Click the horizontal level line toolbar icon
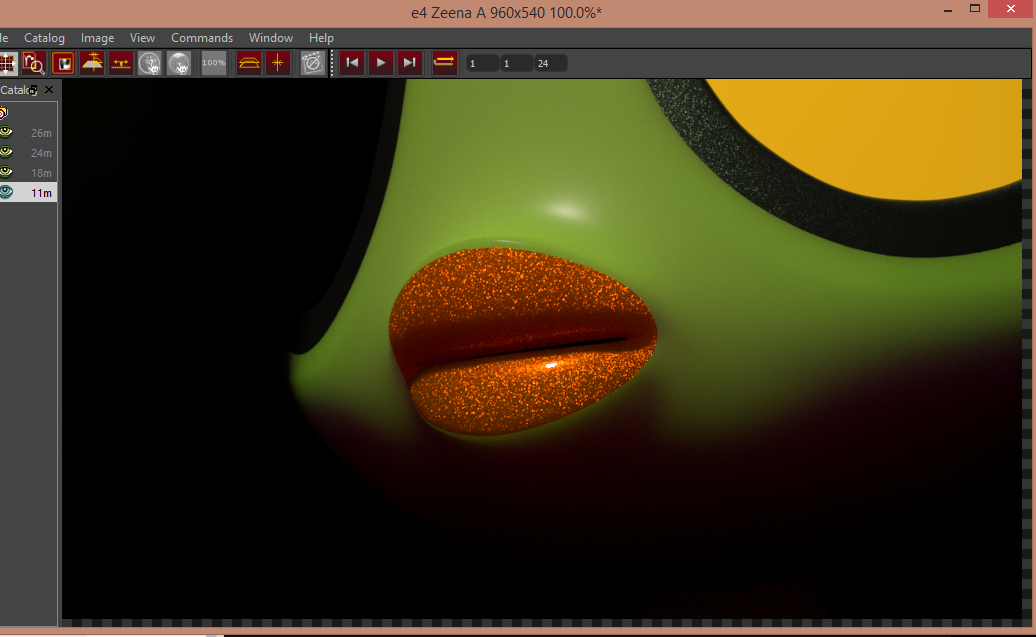This screenshot has height=637, width=1036. click(x=121, y=63)
